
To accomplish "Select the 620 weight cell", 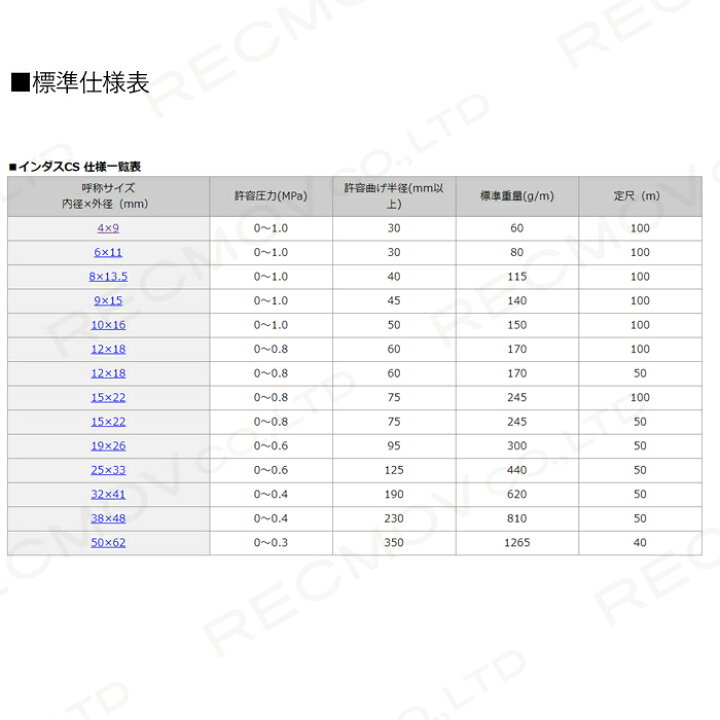I will pyautogui.click(x=517, y=494).
